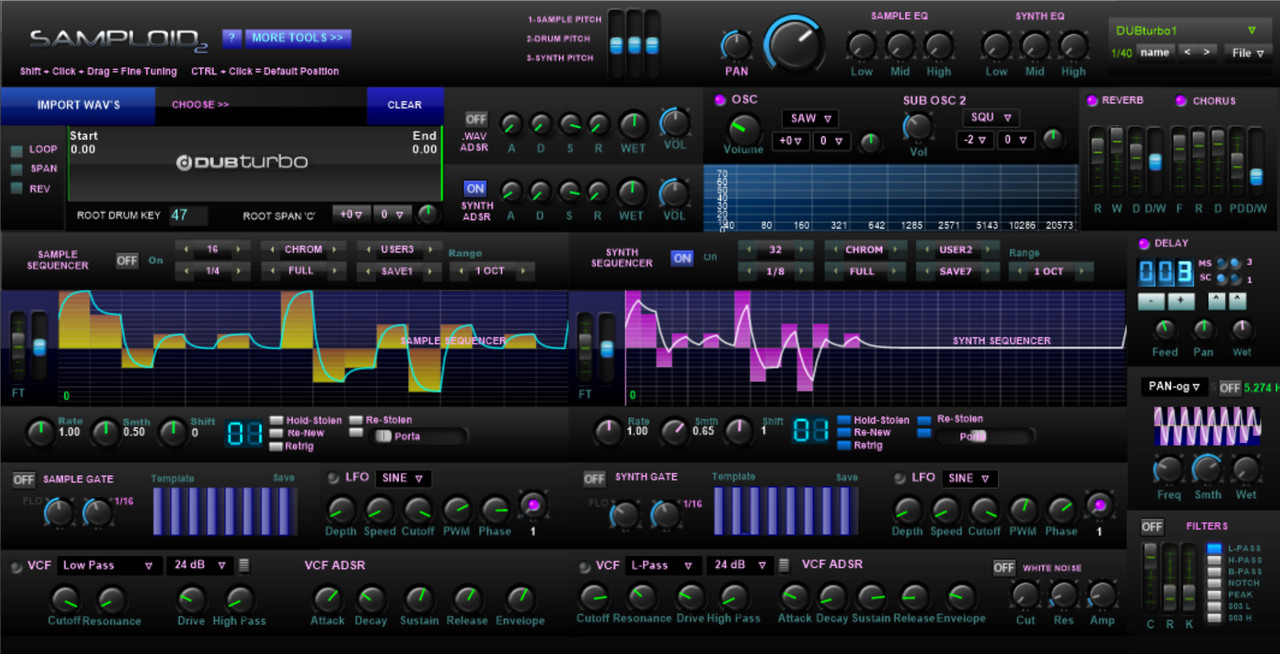Toggle the L-Pass VCF power LED

(584, 566)
